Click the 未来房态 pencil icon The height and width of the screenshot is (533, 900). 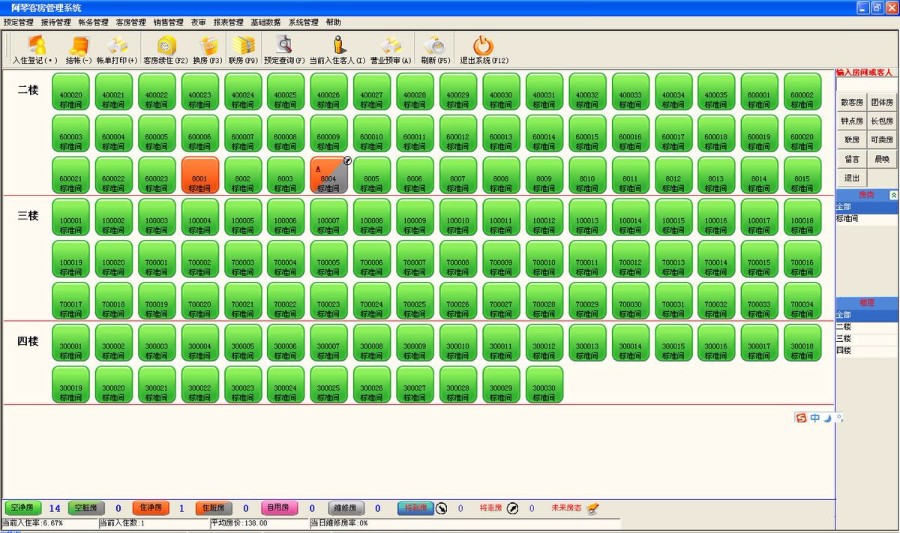pyautogui.click(x=593, y=508)
